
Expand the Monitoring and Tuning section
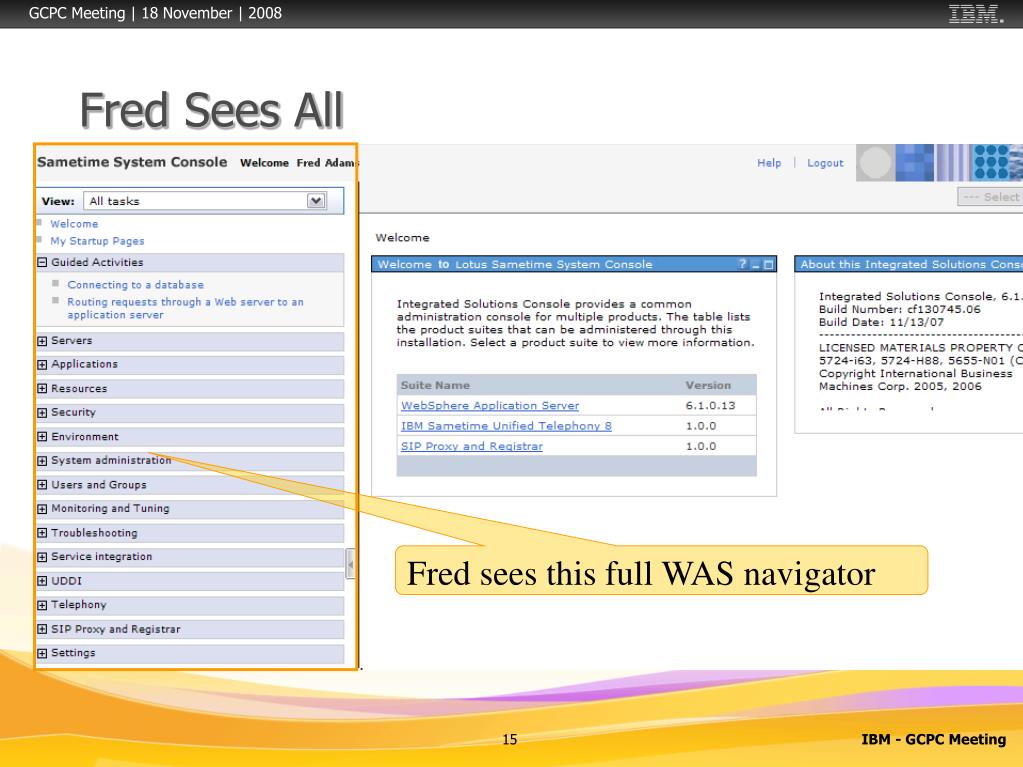pyautogui.click(x=42, y=508)
